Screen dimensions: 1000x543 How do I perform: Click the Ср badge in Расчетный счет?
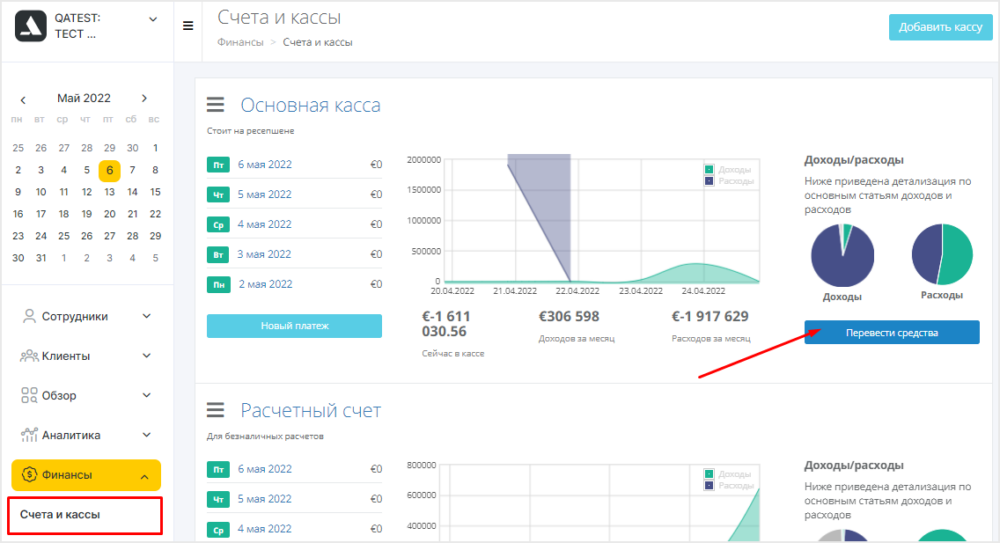[218, 530]
